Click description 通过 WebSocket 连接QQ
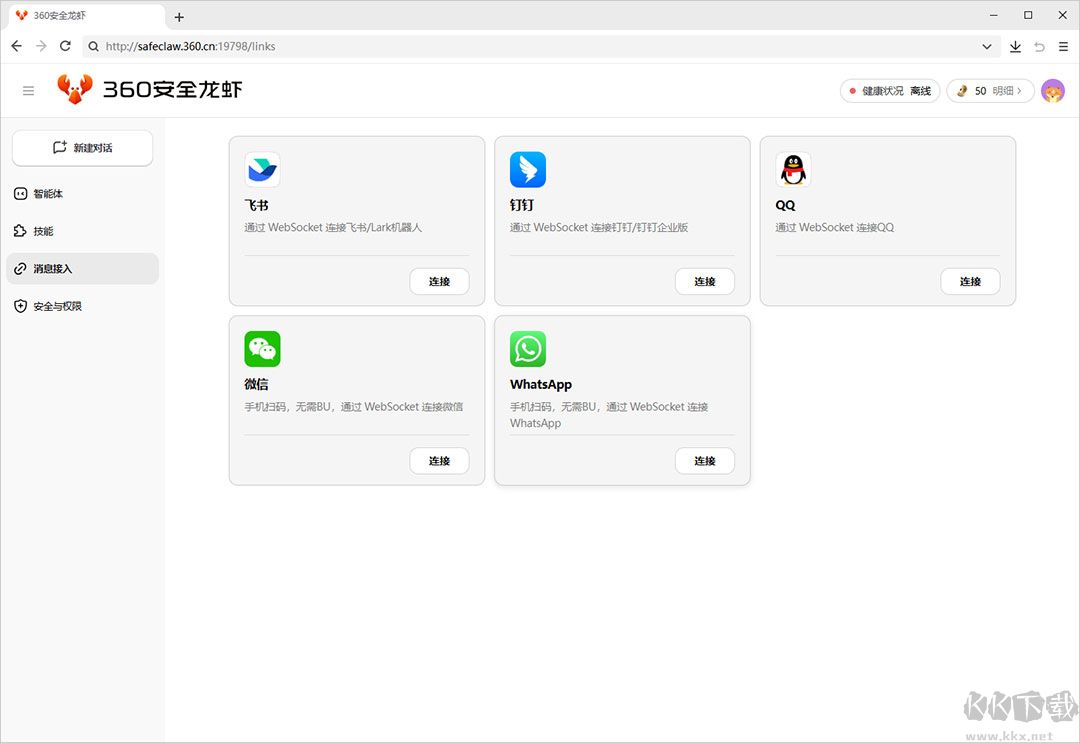 click(x=835, y=227)
